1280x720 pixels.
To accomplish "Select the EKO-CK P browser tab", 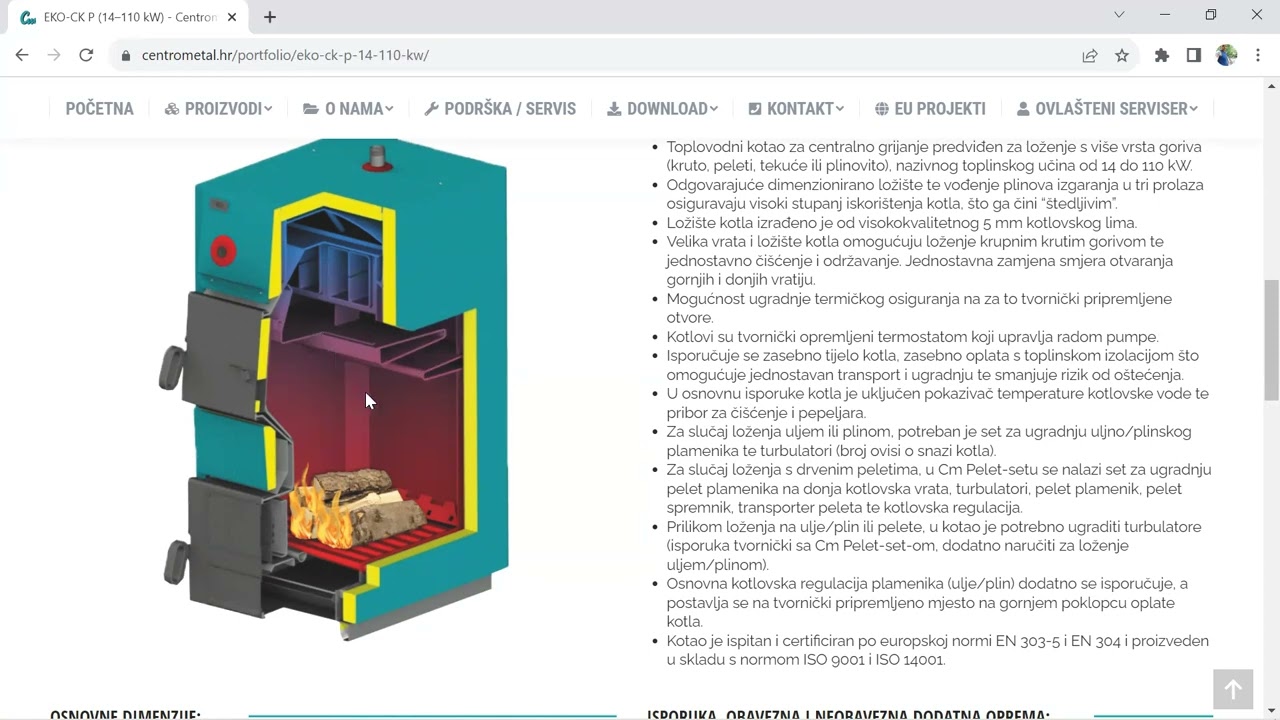I will click(x=127, y=18).
